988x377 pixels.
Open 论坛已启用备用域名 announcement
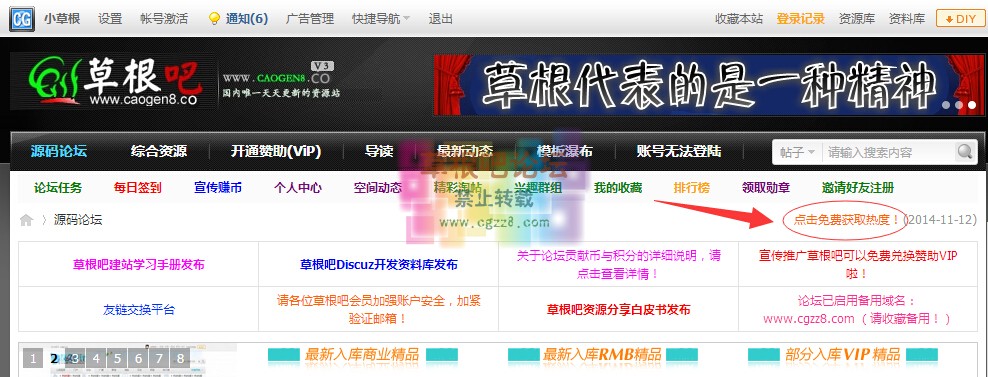coord(858,309)
